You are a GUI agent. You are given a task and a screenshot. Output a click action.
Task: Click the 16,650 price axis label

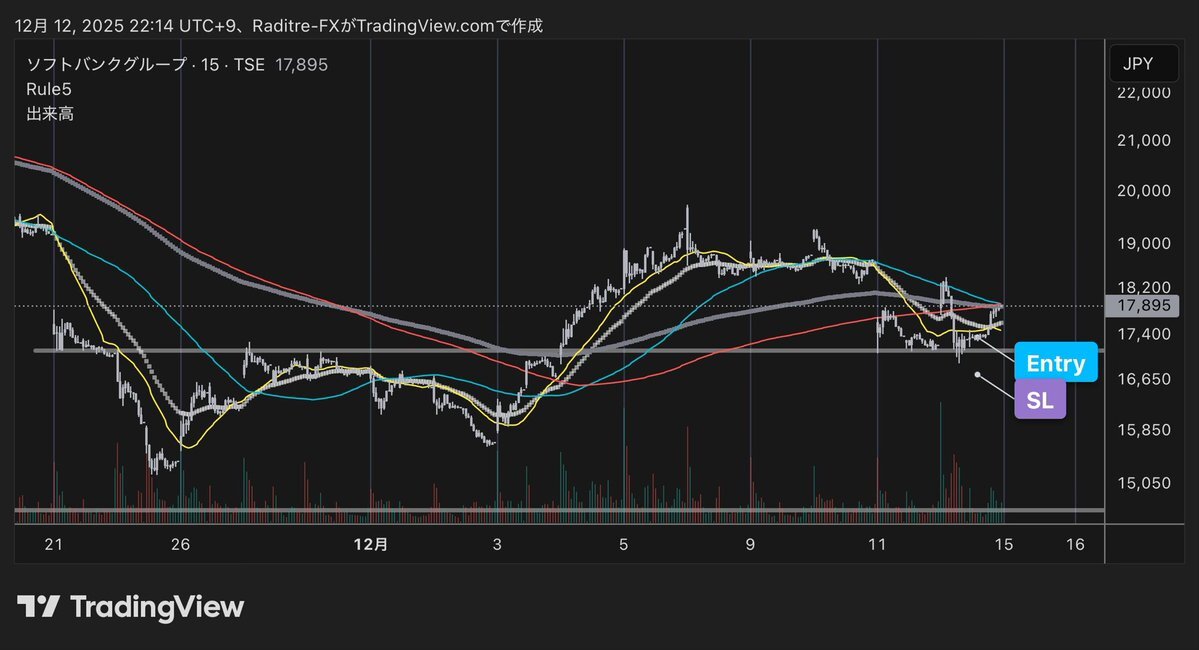[1142, 380]
